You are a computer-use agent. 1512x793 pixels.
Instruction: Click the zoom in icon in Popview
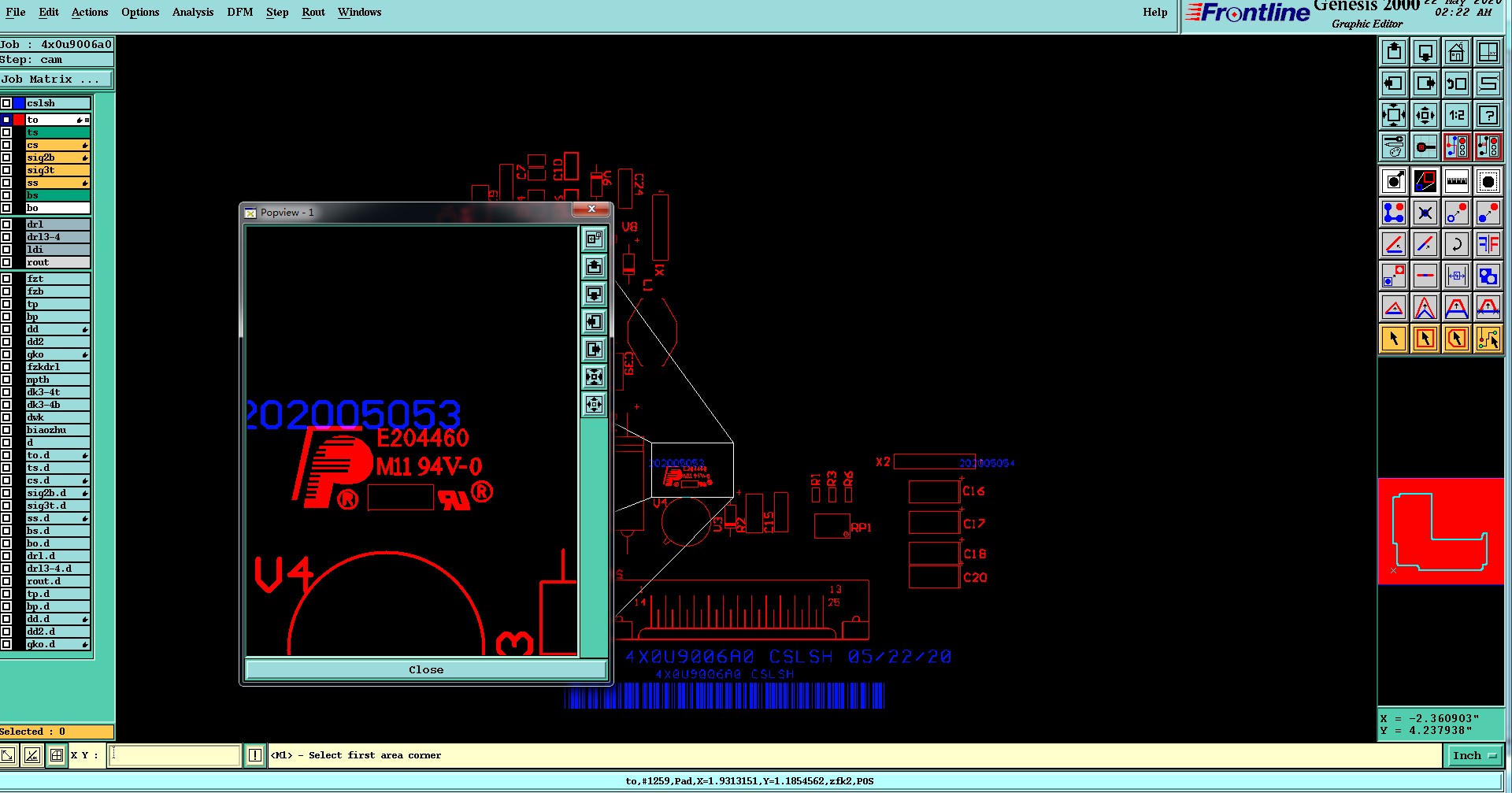595,377
